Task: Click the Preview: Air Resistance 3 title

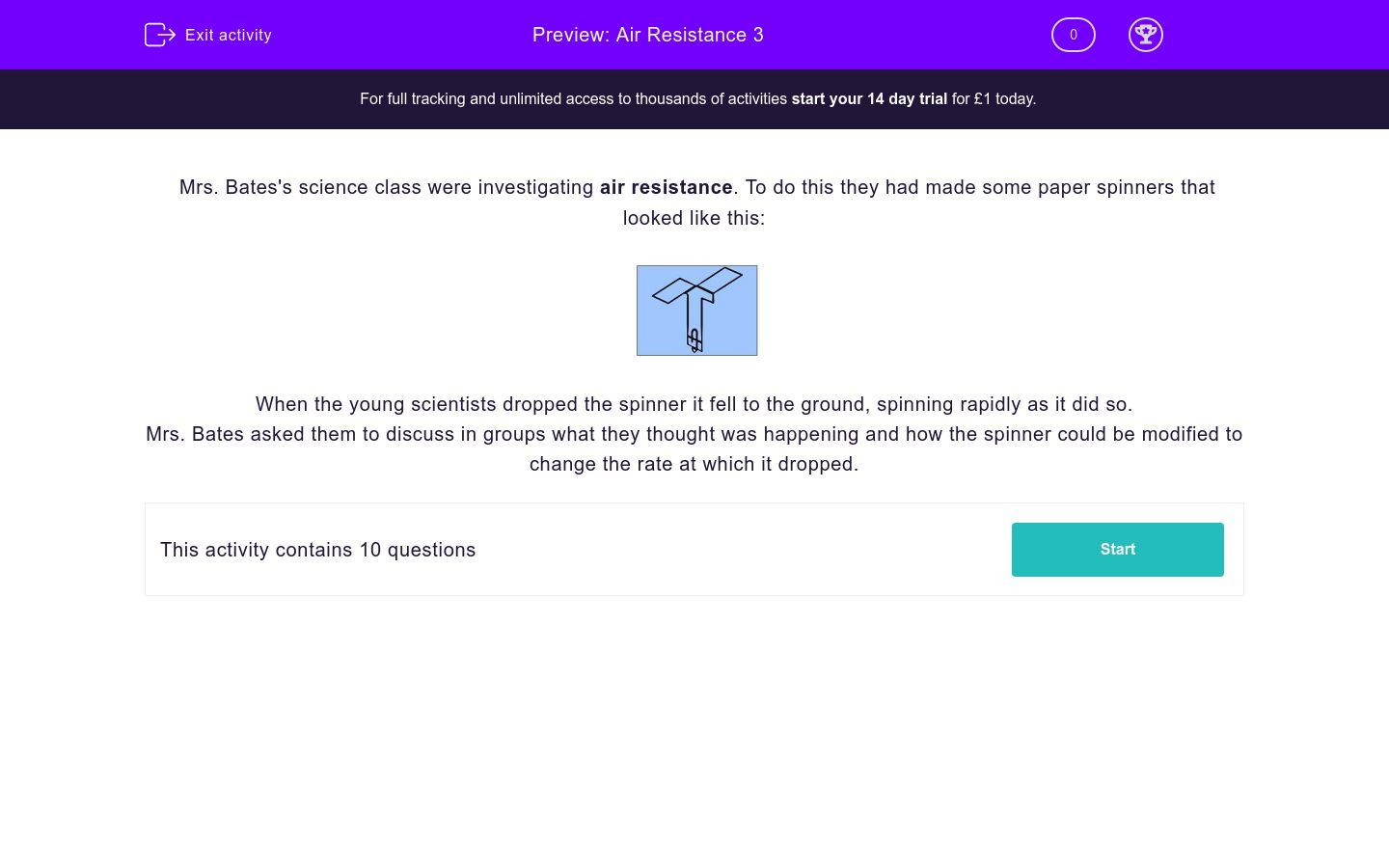Action: [648, 35]
